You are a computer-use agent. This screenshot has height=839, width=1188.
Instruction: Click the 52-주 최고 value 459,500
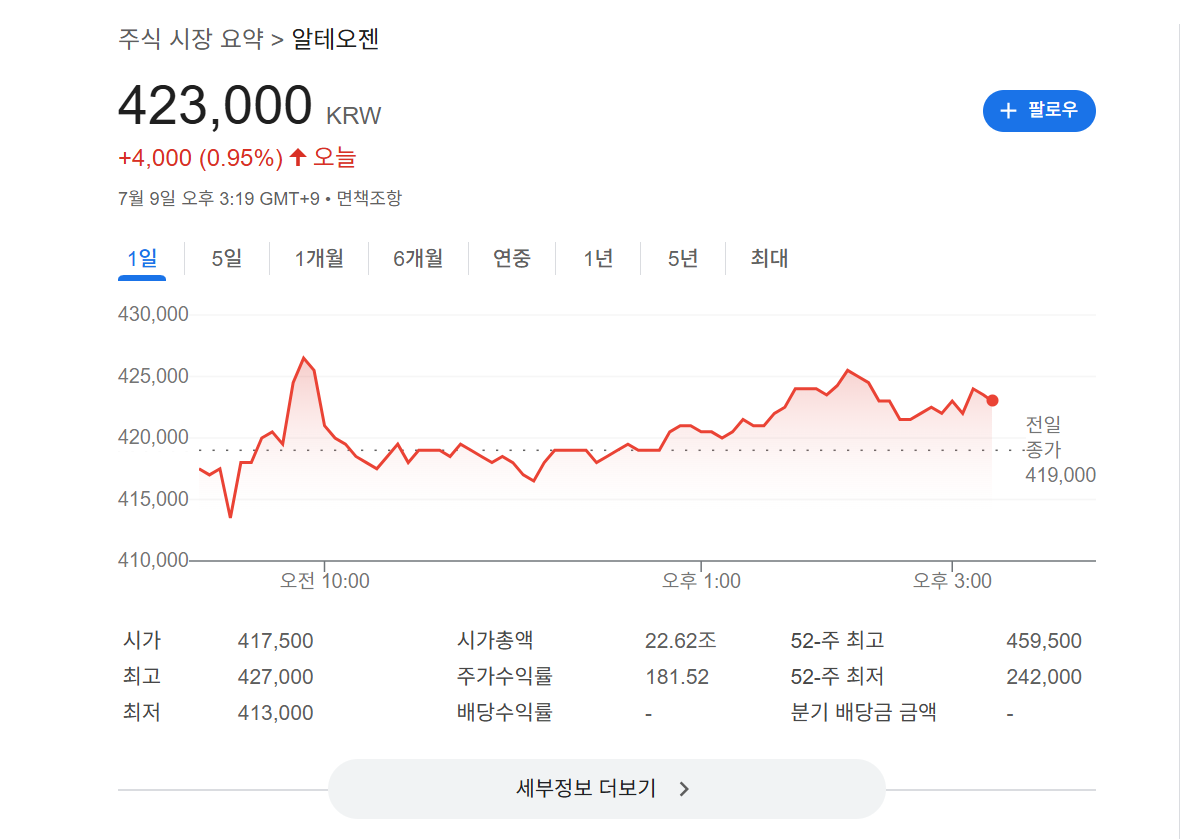click(x=1044, y=641)
